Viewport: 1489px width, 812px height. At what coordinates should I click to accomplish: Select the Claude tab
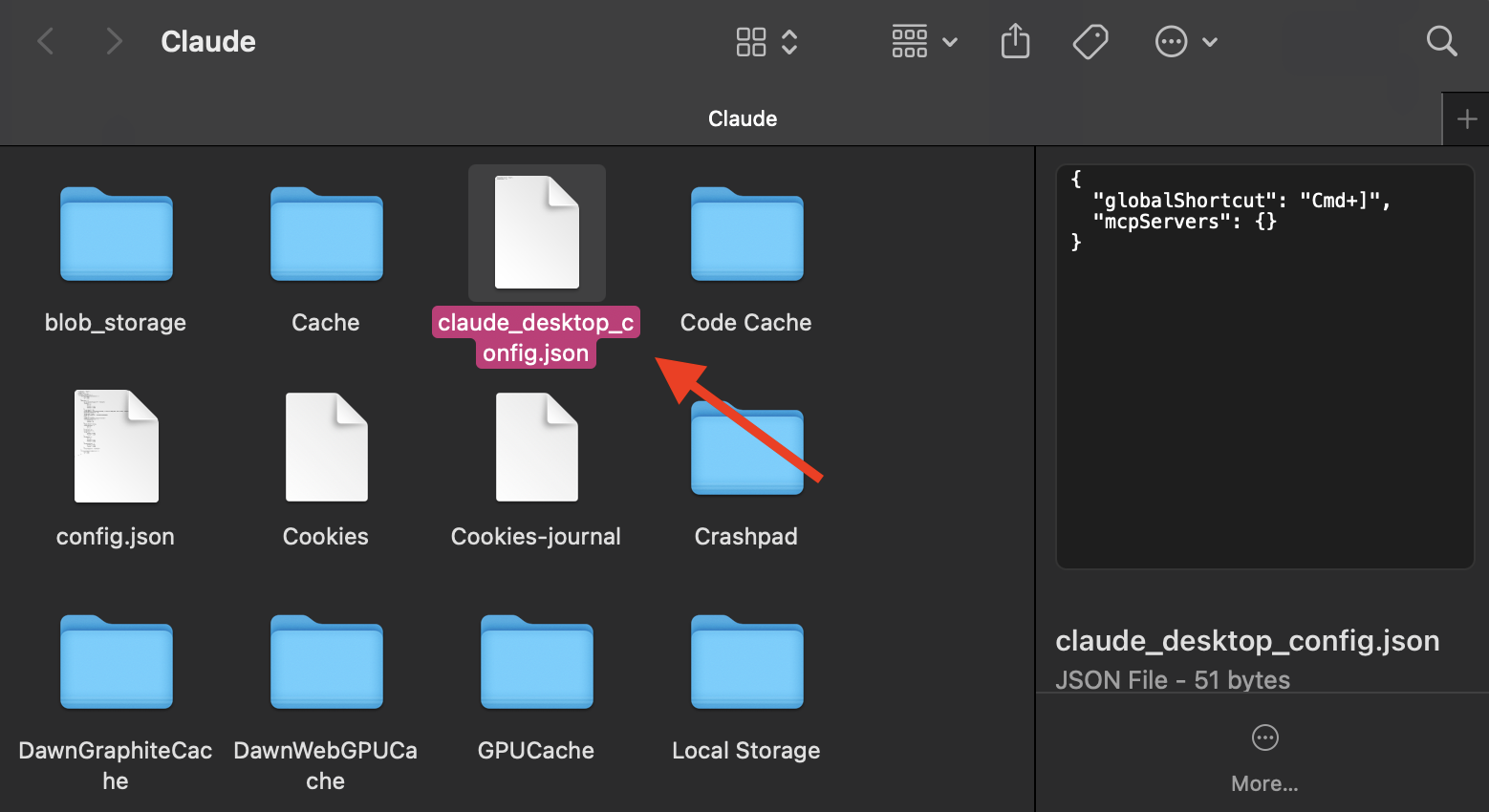tap(743, 118)
